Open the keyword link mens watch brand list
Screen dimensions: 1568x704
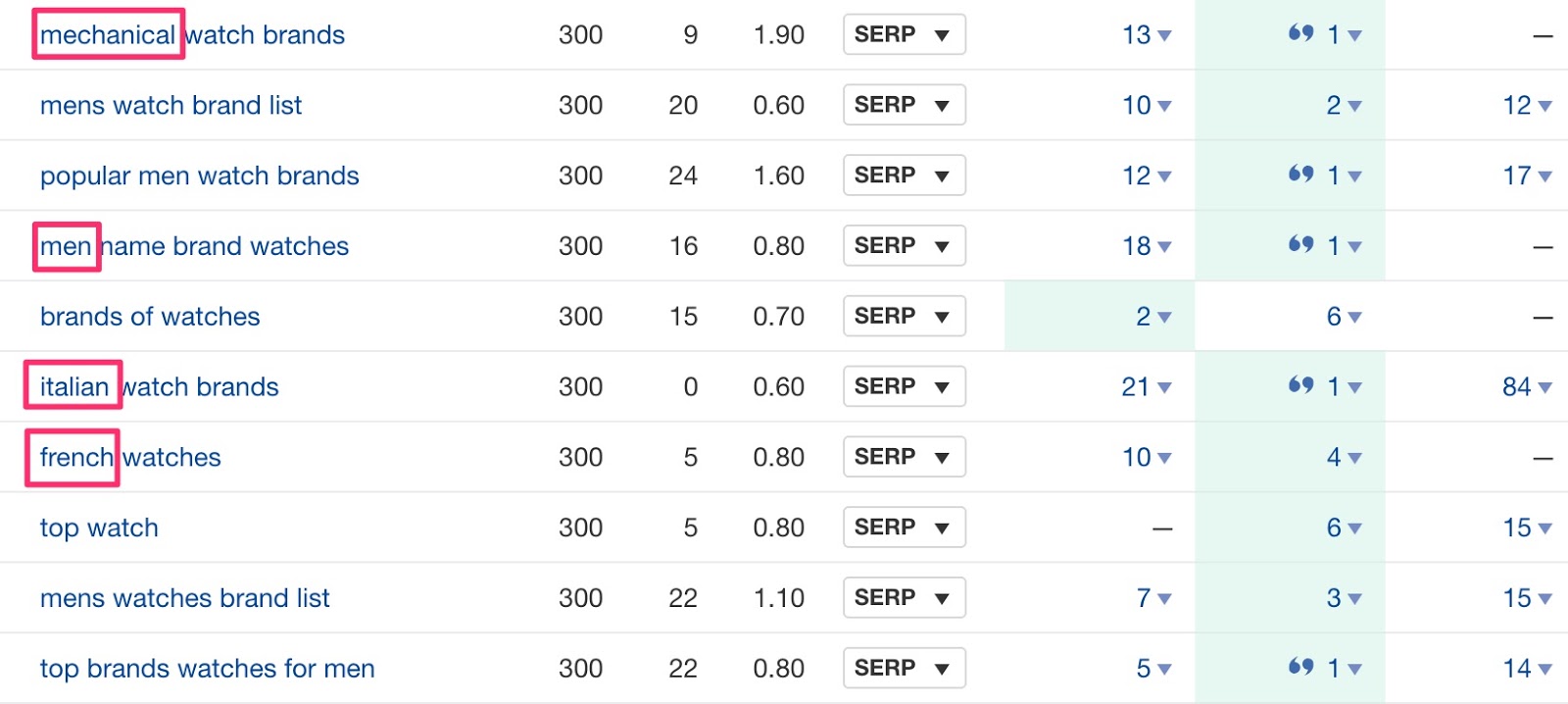(x=171, y=105)
